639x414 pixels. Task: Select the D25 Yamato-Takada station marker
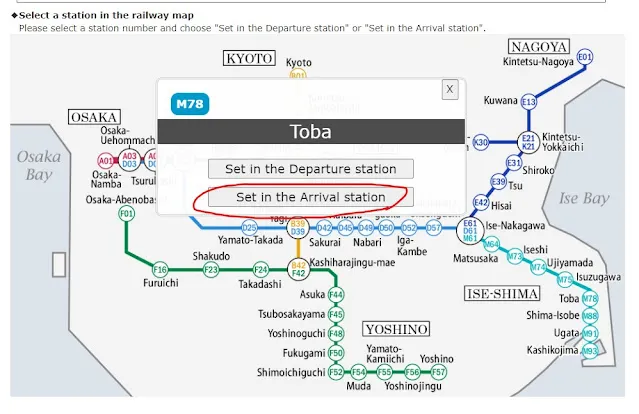250,228
